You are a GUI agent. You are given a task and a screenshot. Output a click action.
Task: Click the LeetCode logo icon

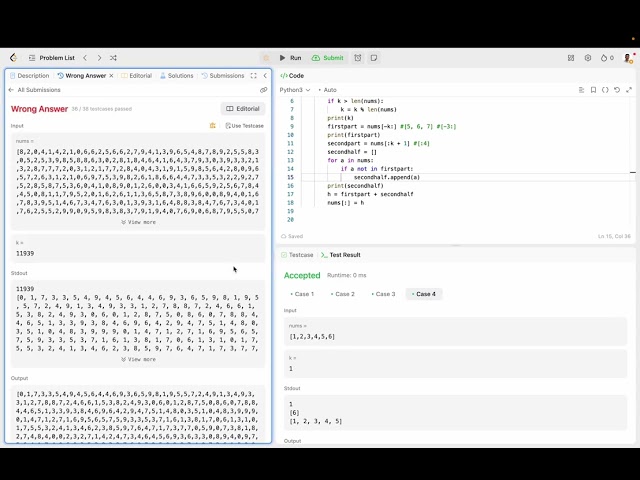point(13,58)
